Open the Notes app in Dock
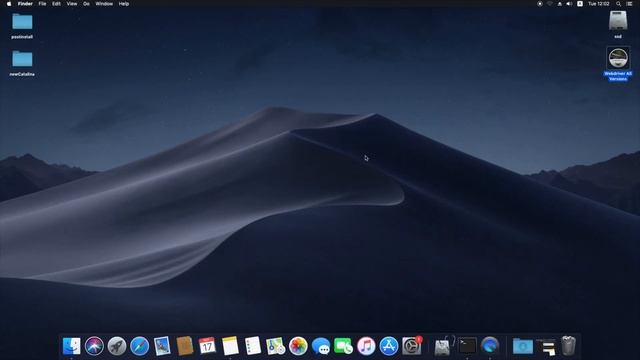The height and width of the screenshot is (360, 640). point(230,346)
